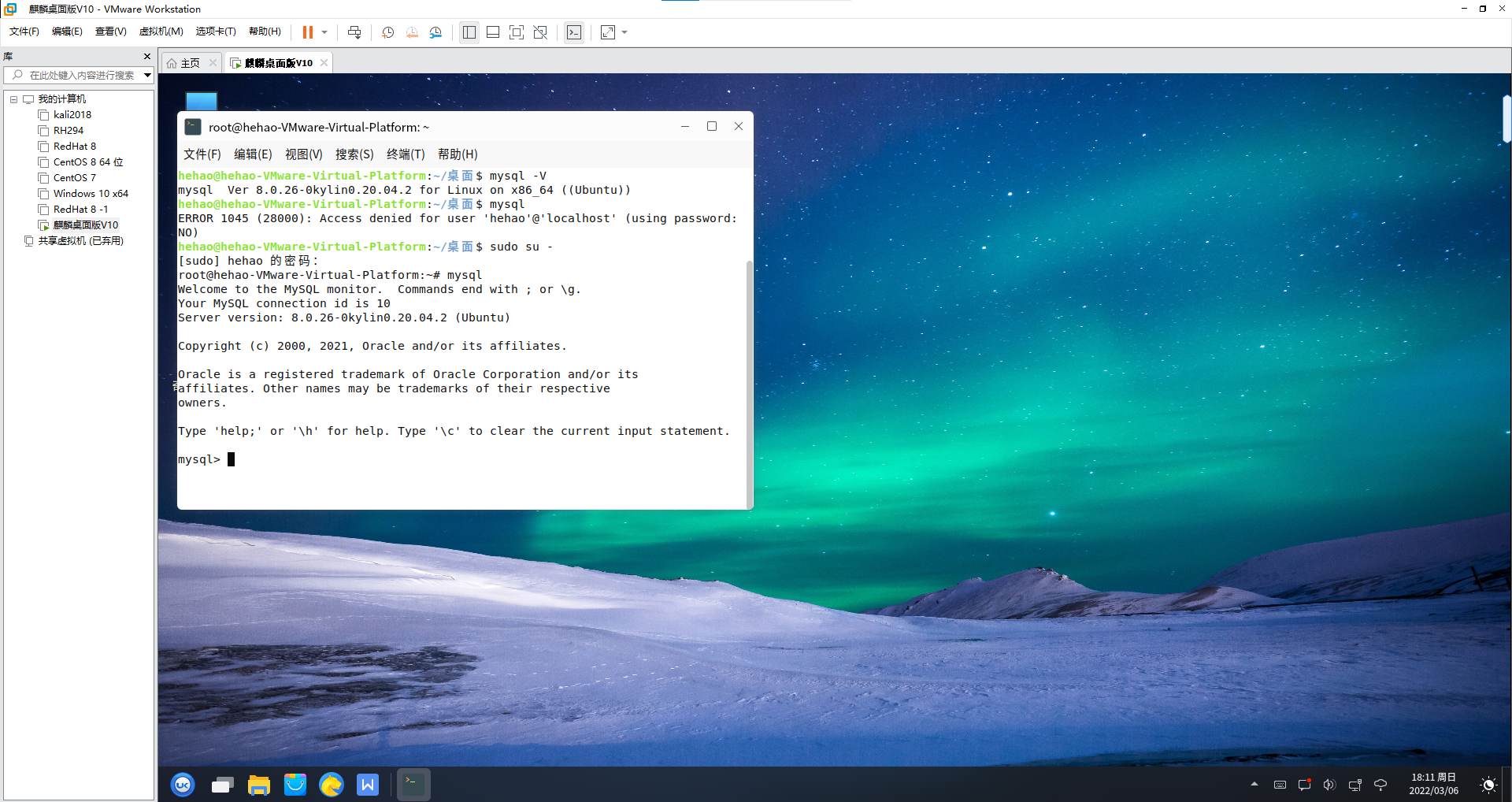Take a snapshot with the clock-plus icon

pos(387,32)
